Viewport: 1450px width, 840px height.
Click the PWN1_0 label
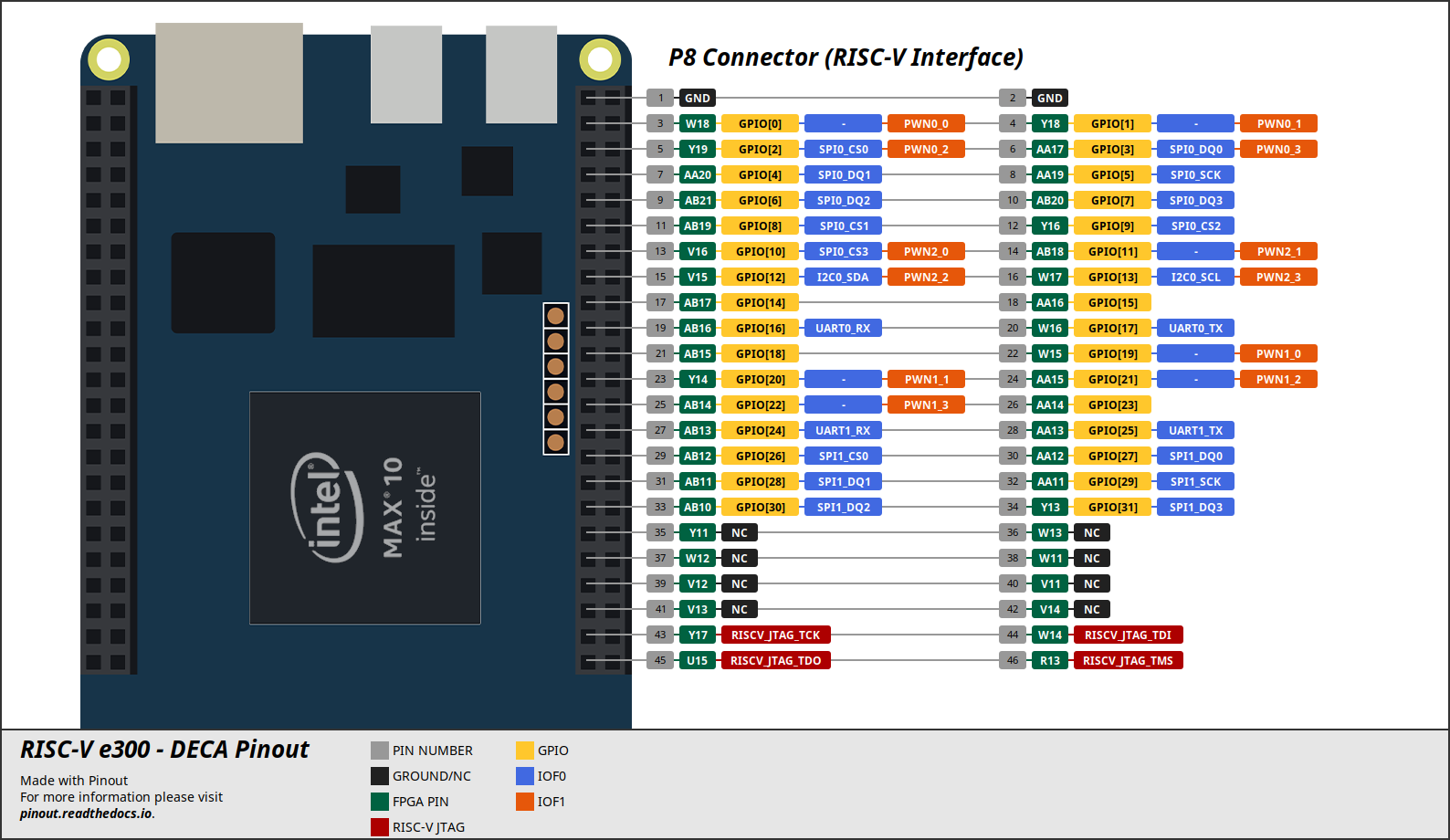(x=1278, y=353)
